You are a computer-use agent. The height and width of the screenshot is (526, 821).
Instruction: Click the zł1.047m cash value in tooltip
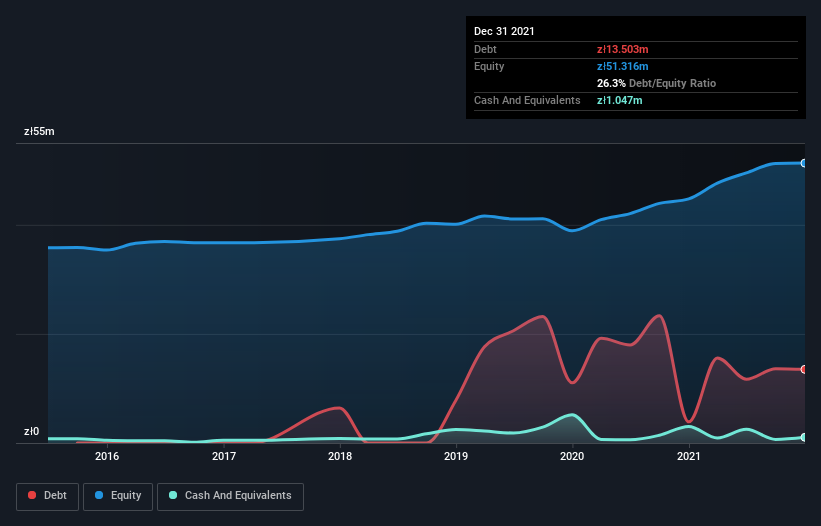click(x=619, y=100)
